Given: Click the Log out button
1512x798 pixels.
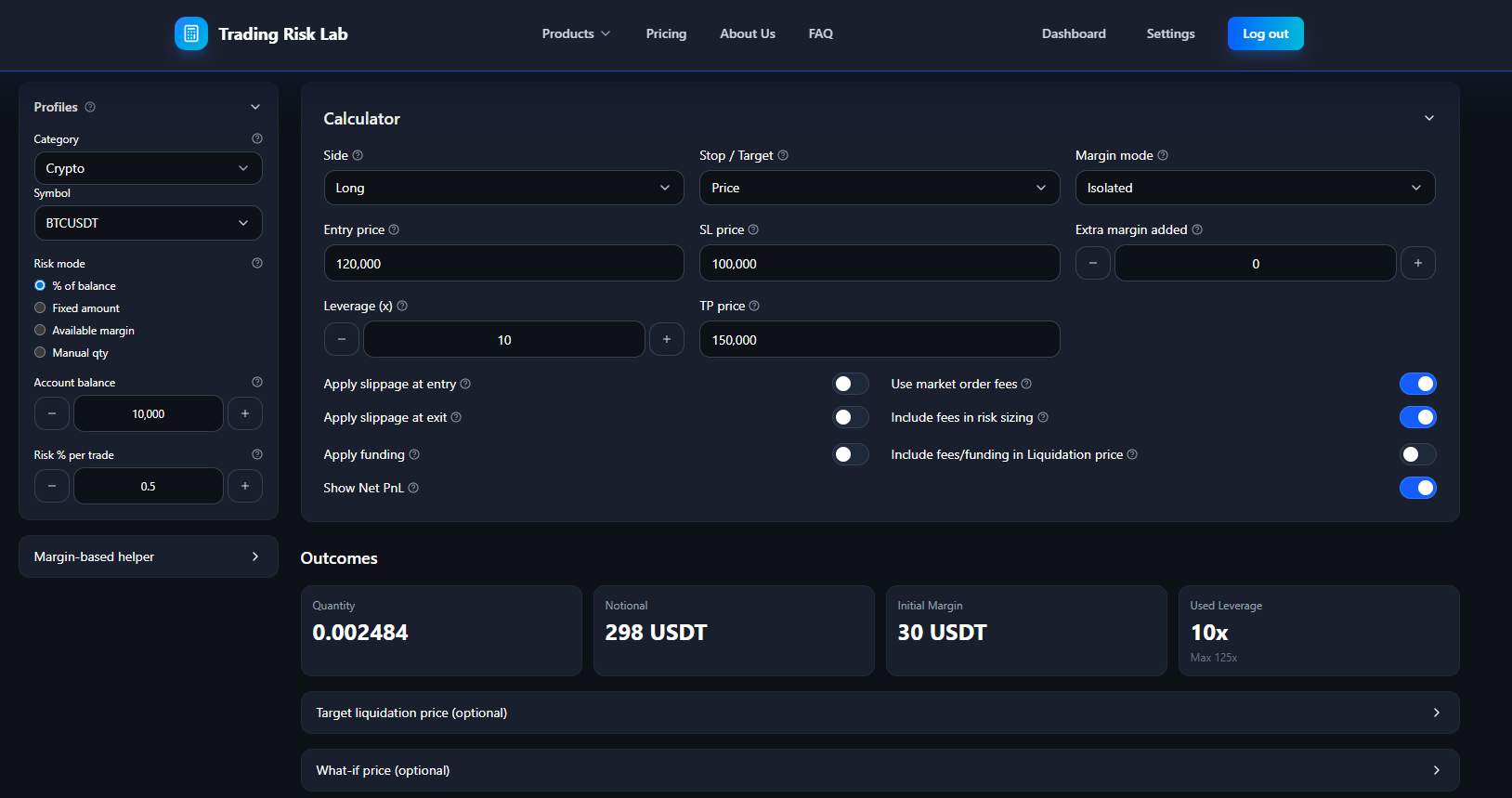Looking at the screenshot, I should (1265, 33).
